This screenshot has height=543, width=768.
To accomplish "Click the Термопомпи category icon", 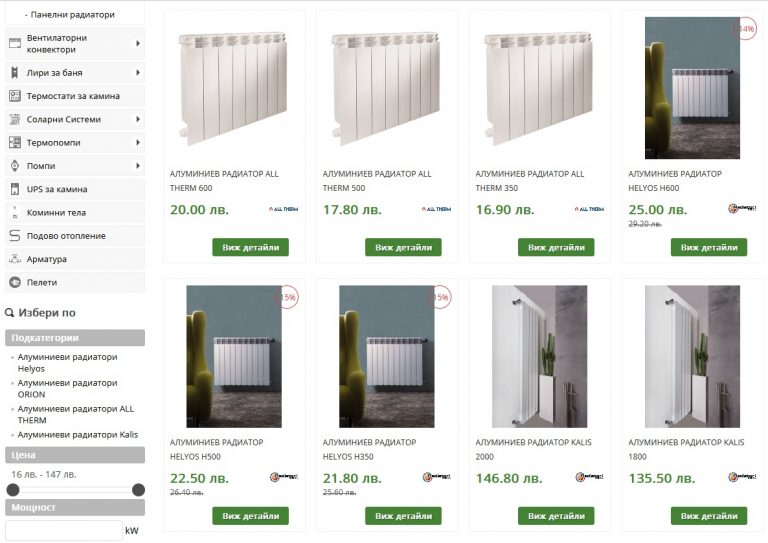I will click(15, 143).
